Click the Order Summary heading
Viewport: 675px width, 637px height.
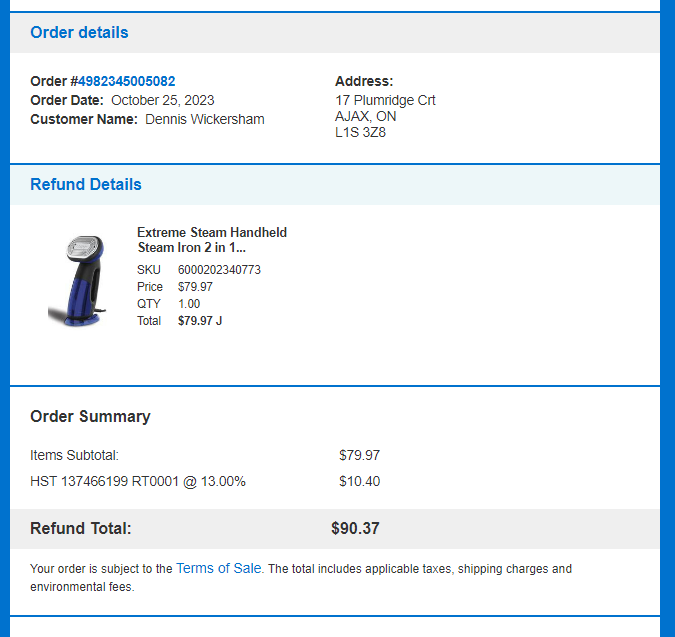(90, 416)
